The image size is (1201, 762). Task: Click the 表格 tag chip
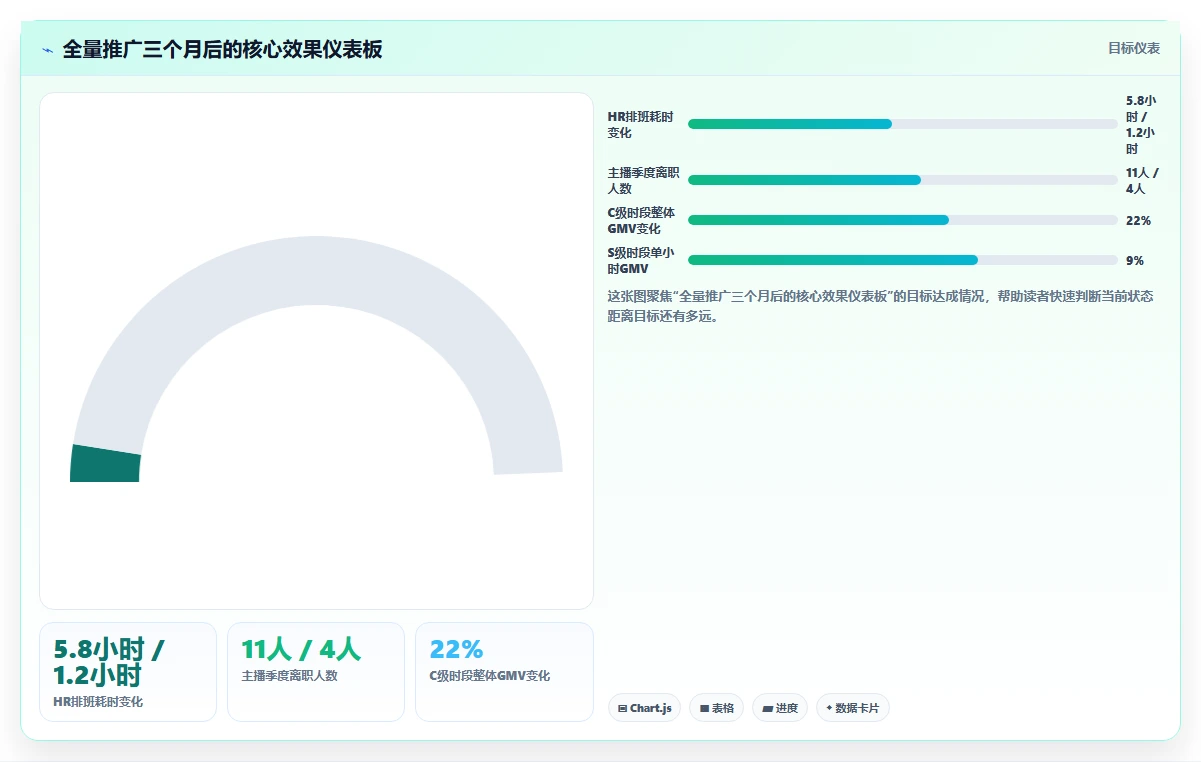pyautogui.click(x=717, y=708)
